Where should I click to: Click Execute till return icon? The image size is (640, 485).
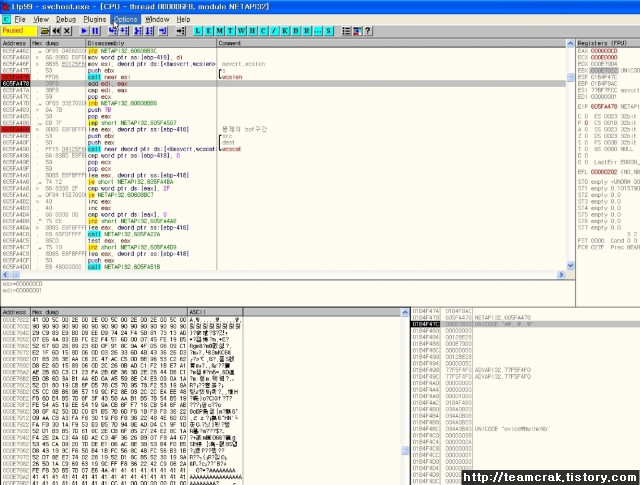[163, 31]
